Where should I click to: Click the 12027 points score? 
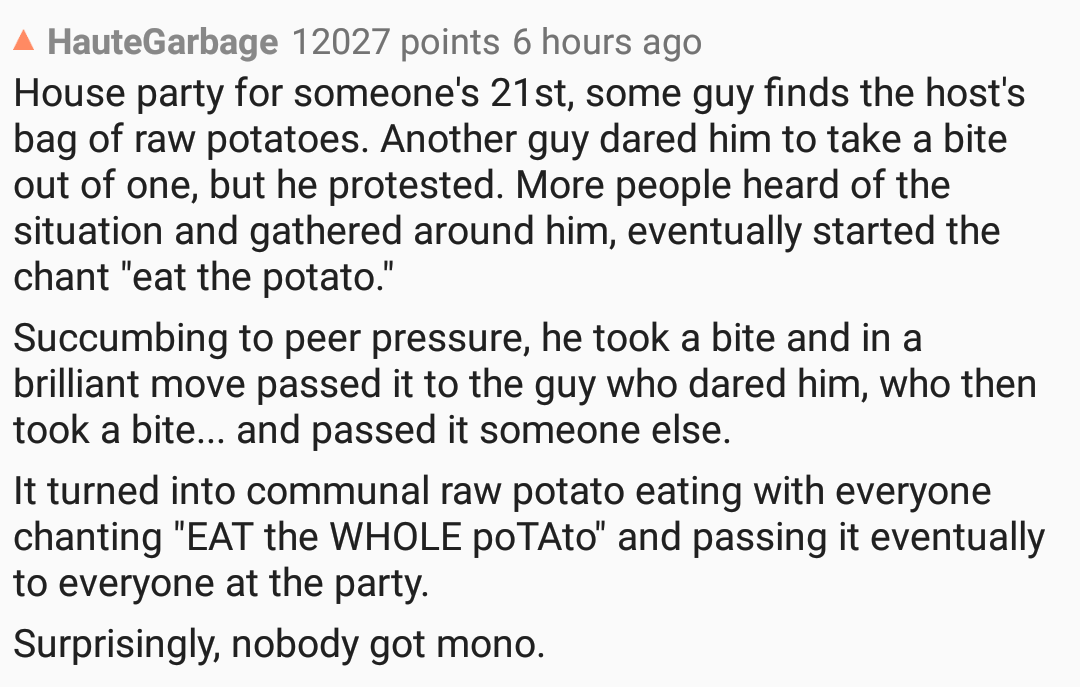394,42
